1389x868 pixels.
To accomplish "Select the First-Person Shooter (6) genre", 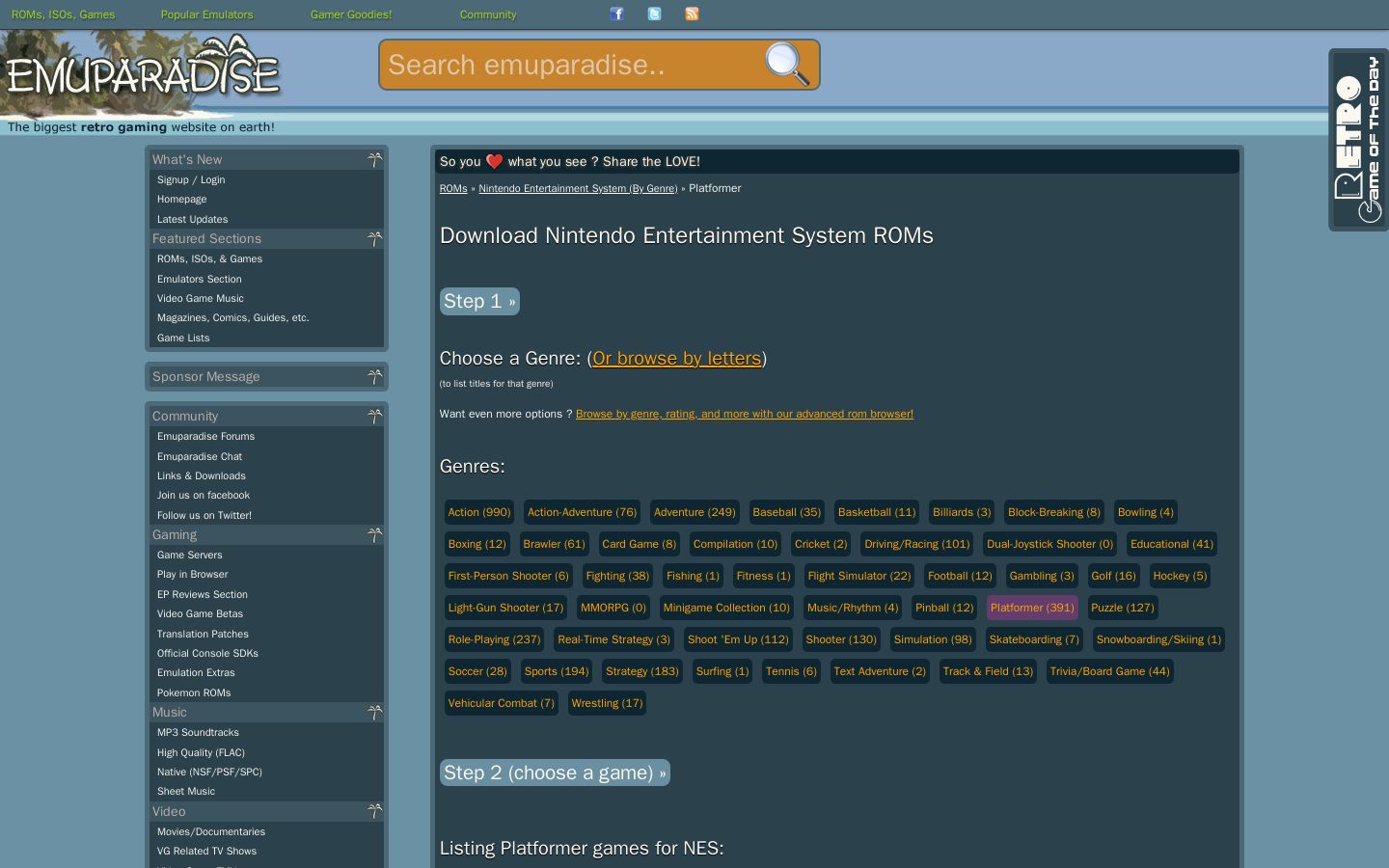I will click(508, 576).
